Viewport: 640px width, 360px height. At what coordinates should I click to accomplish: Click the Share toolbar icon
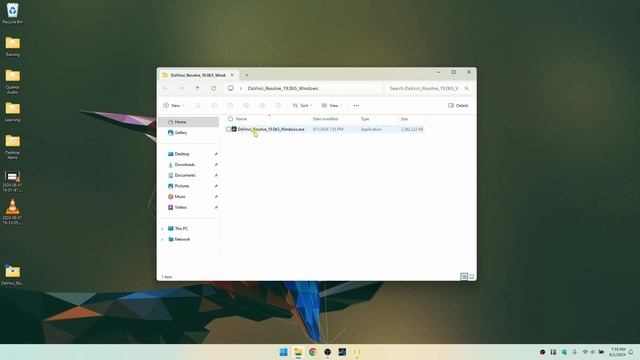pyautogui.click(x=262, y=105)
